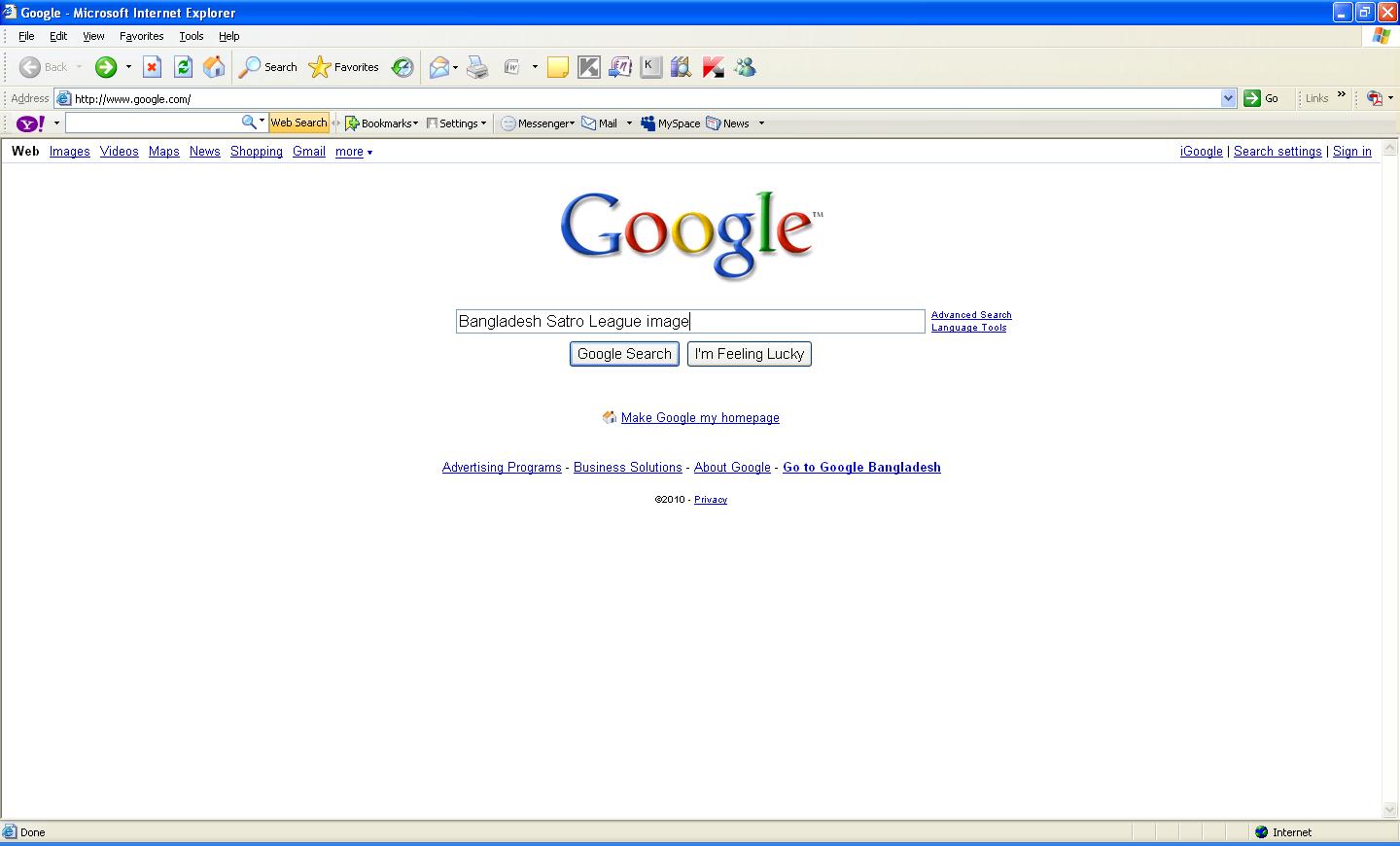
Task: Open the address bar dropdown list
Action: (x=1228, y=98)
